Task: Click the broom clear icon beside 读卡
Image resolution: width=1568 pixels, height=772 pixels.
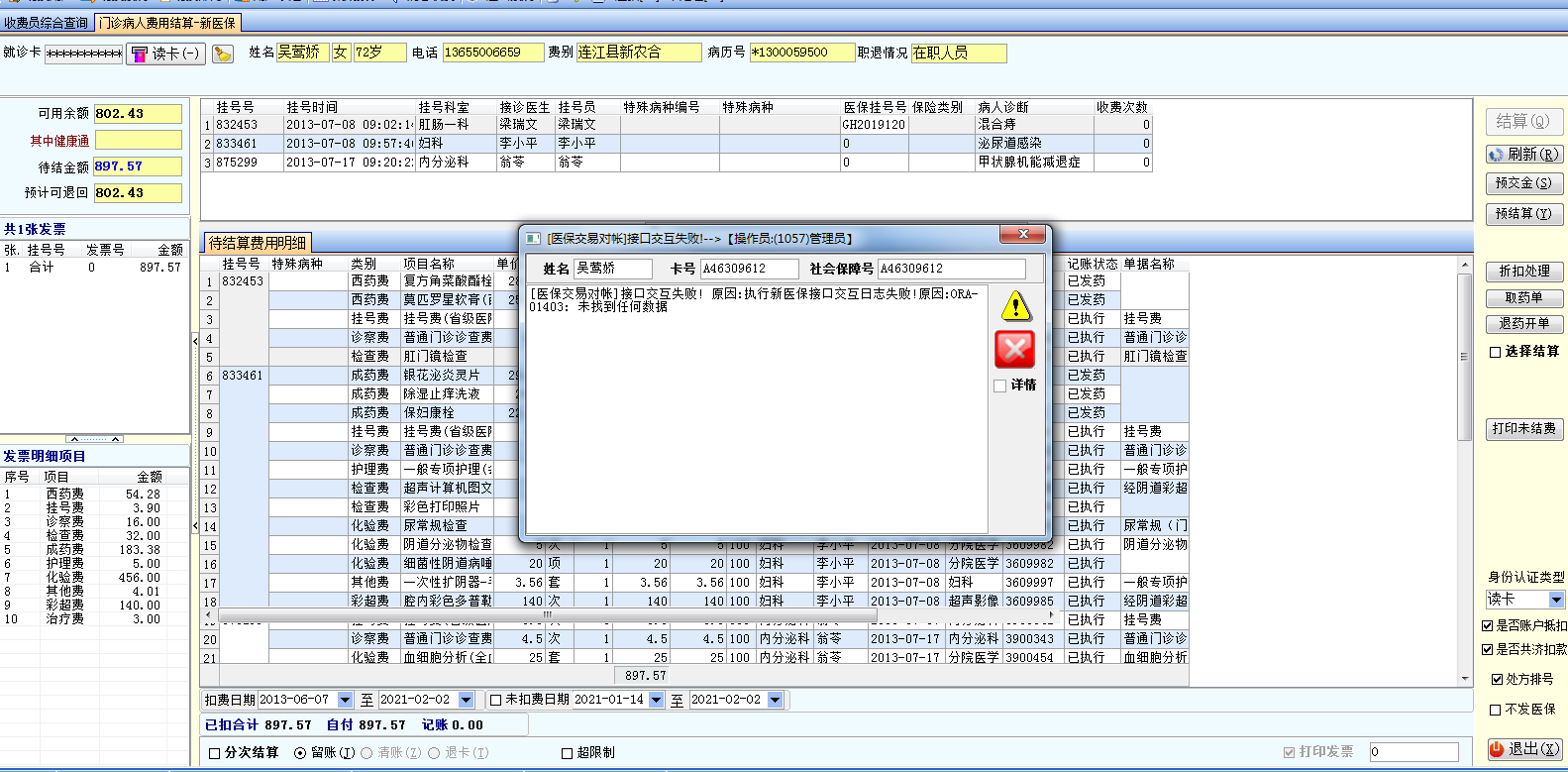Action: pyautogui.click(x=223, y=54)
